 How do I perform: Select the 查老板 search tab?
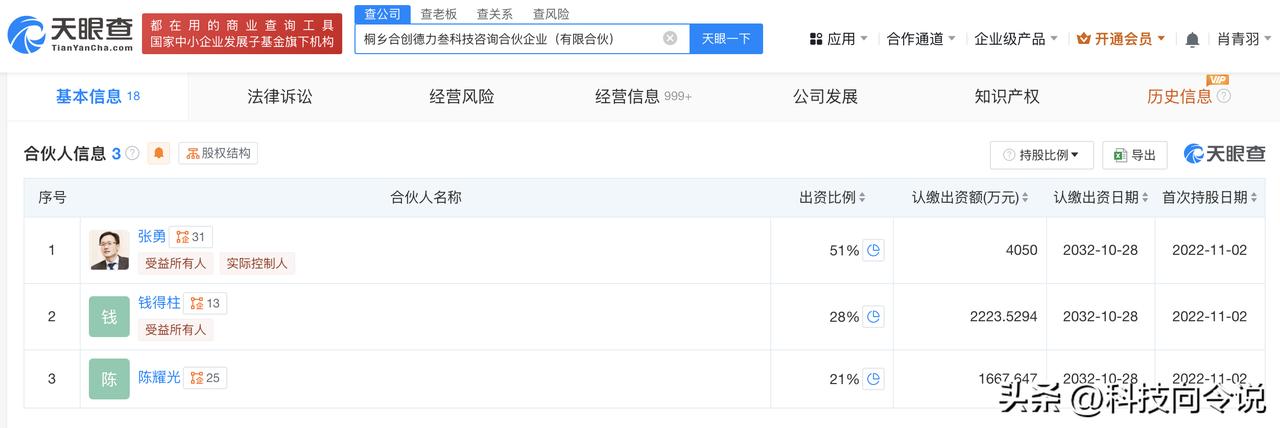(439, 14)
